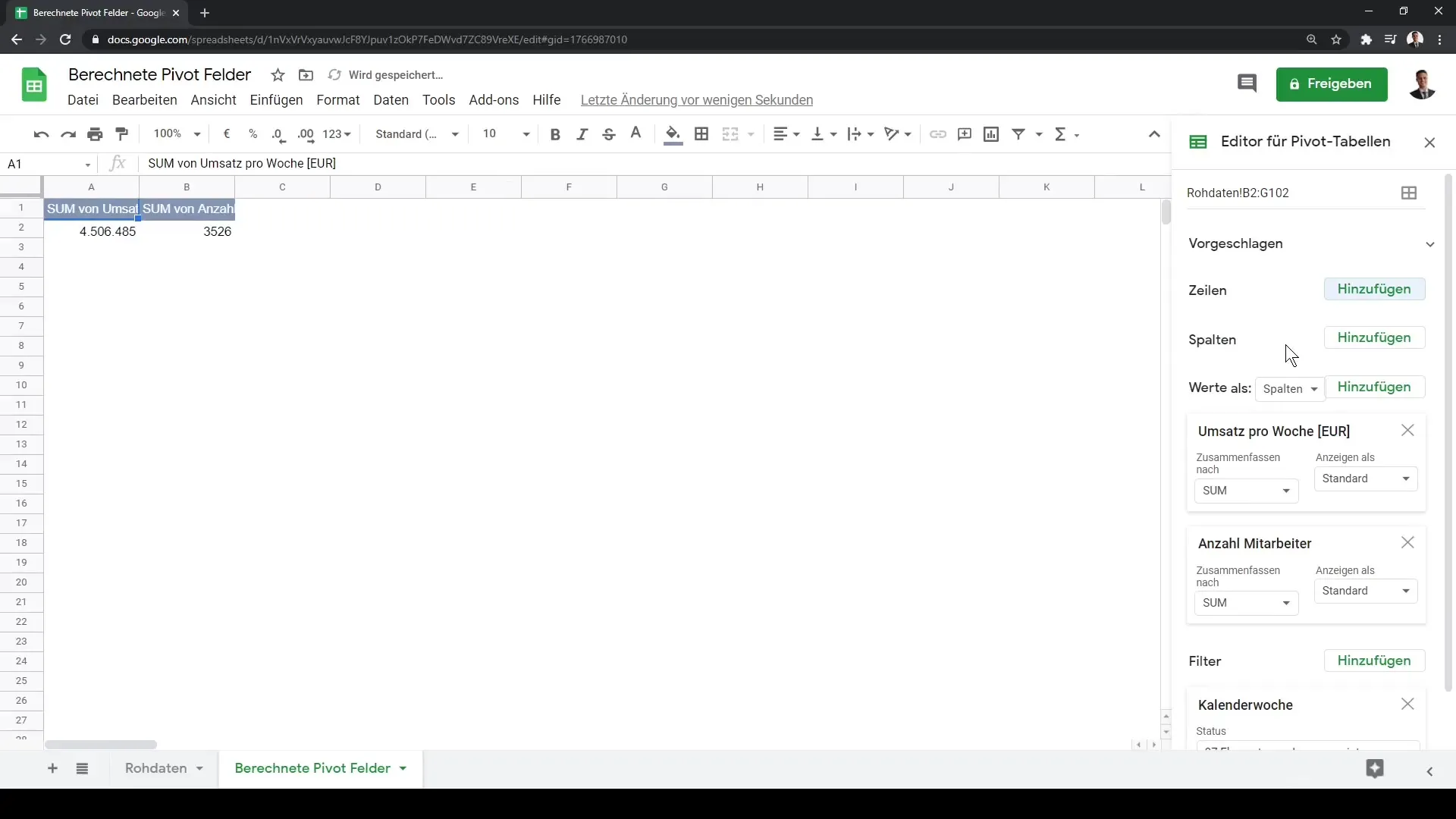Open more number formats dropdown
Viewport: 1456px width, 819px height.
pyautogui.click(x=337, y=134)
